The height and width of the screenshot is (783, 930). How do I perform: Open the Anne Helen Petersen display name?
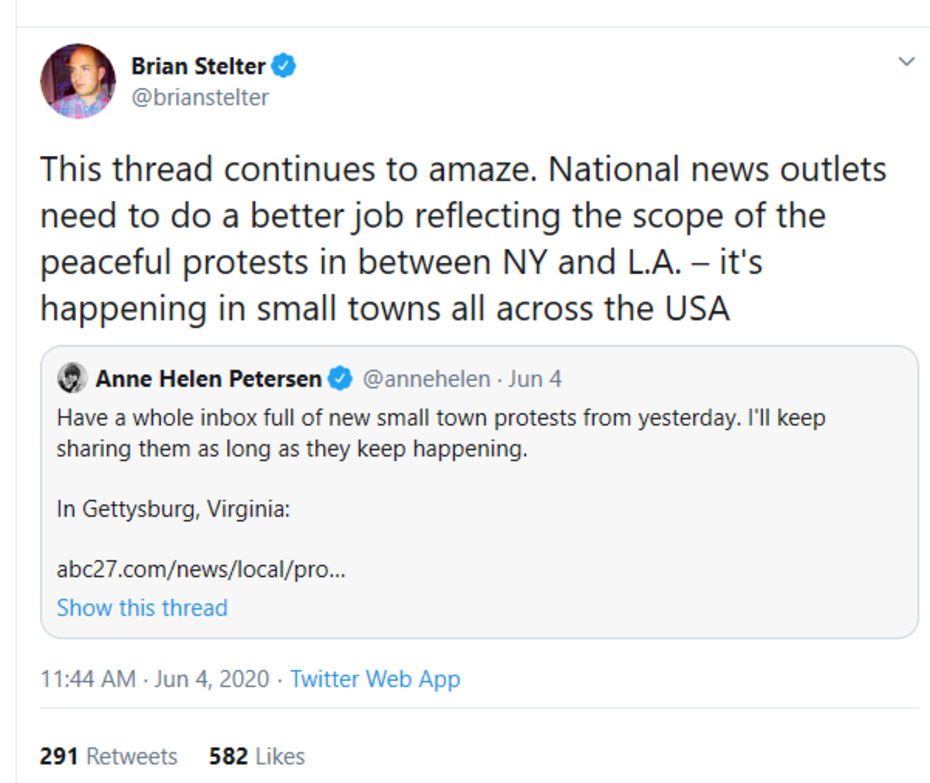coord(208,379)
